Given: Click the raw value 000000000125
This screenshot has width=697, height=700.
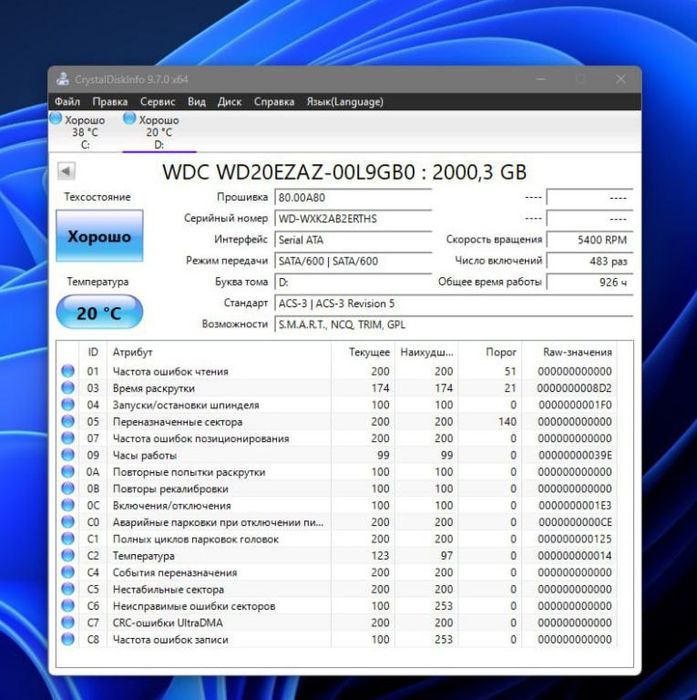Looking at the screenshot, I should [575, 539].
